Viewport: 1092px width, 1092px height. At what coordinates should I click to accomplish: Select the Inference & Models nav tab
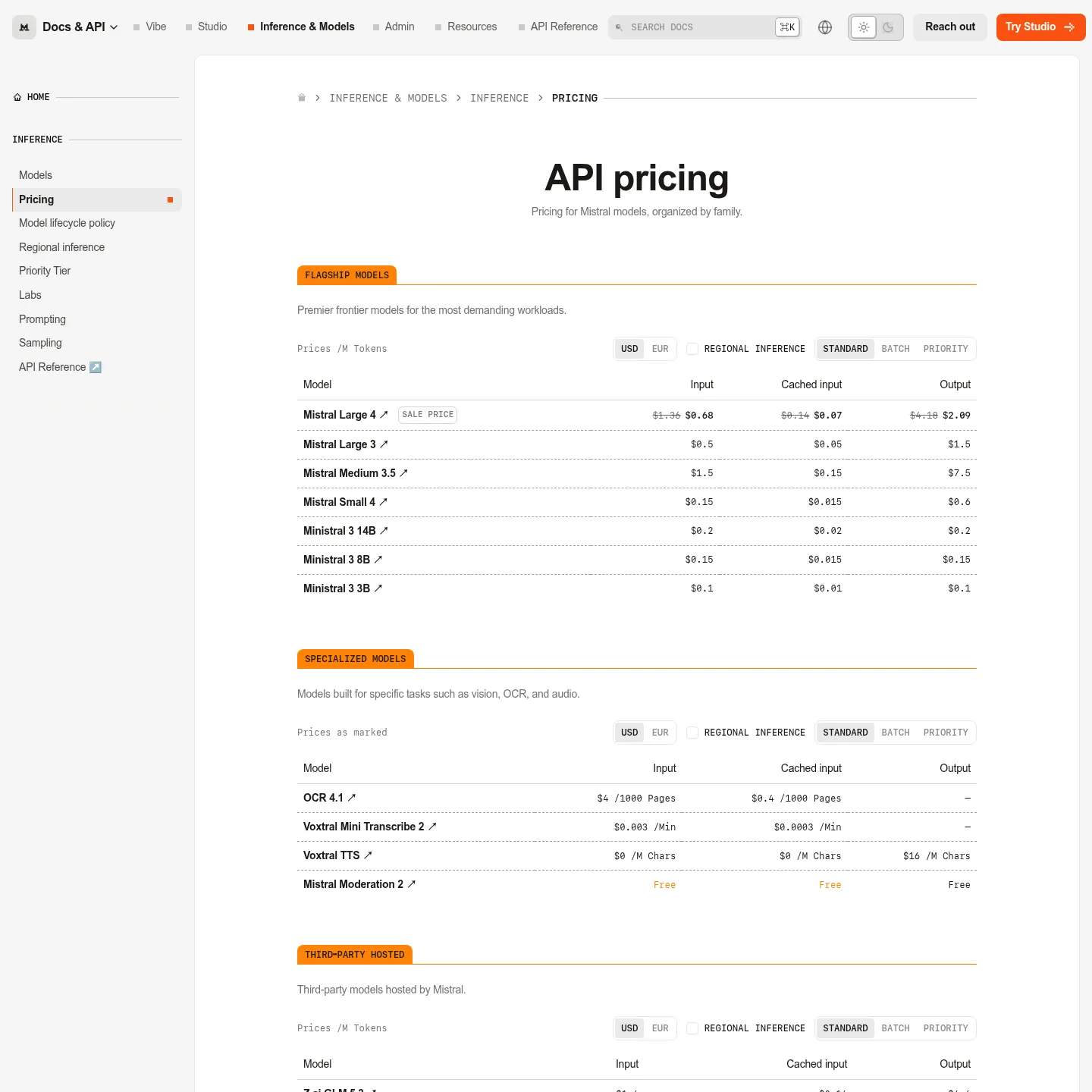pos(301,27)
